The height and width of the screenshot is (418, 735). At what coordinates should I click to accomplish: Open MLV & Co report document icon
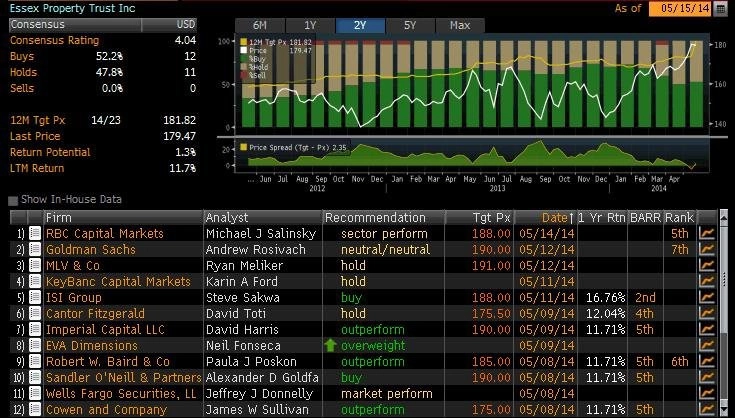point(35,265)
